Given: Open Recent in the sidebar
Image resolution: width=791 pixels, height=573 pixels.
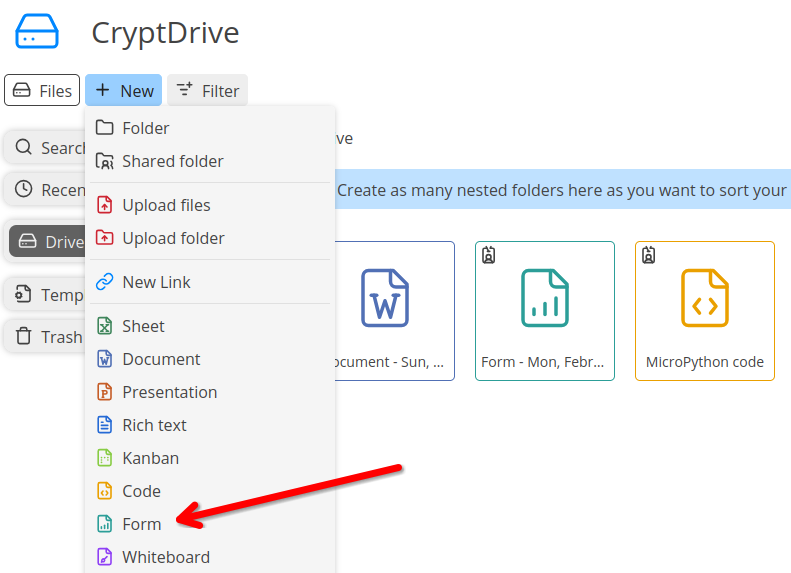Looking at the screenshot, I should [x=45, y=190].
